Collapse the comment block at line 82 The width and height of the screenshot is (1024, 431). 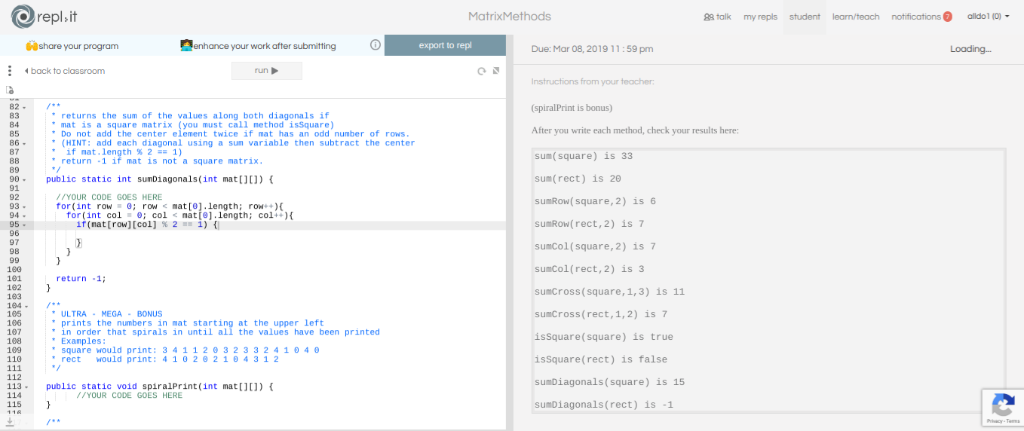[25, 106]
